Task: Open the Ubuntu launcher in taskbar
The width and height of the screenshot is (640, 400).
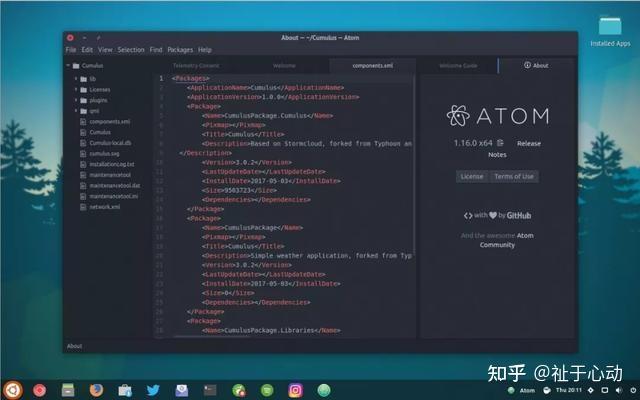Action: [13, 390]
